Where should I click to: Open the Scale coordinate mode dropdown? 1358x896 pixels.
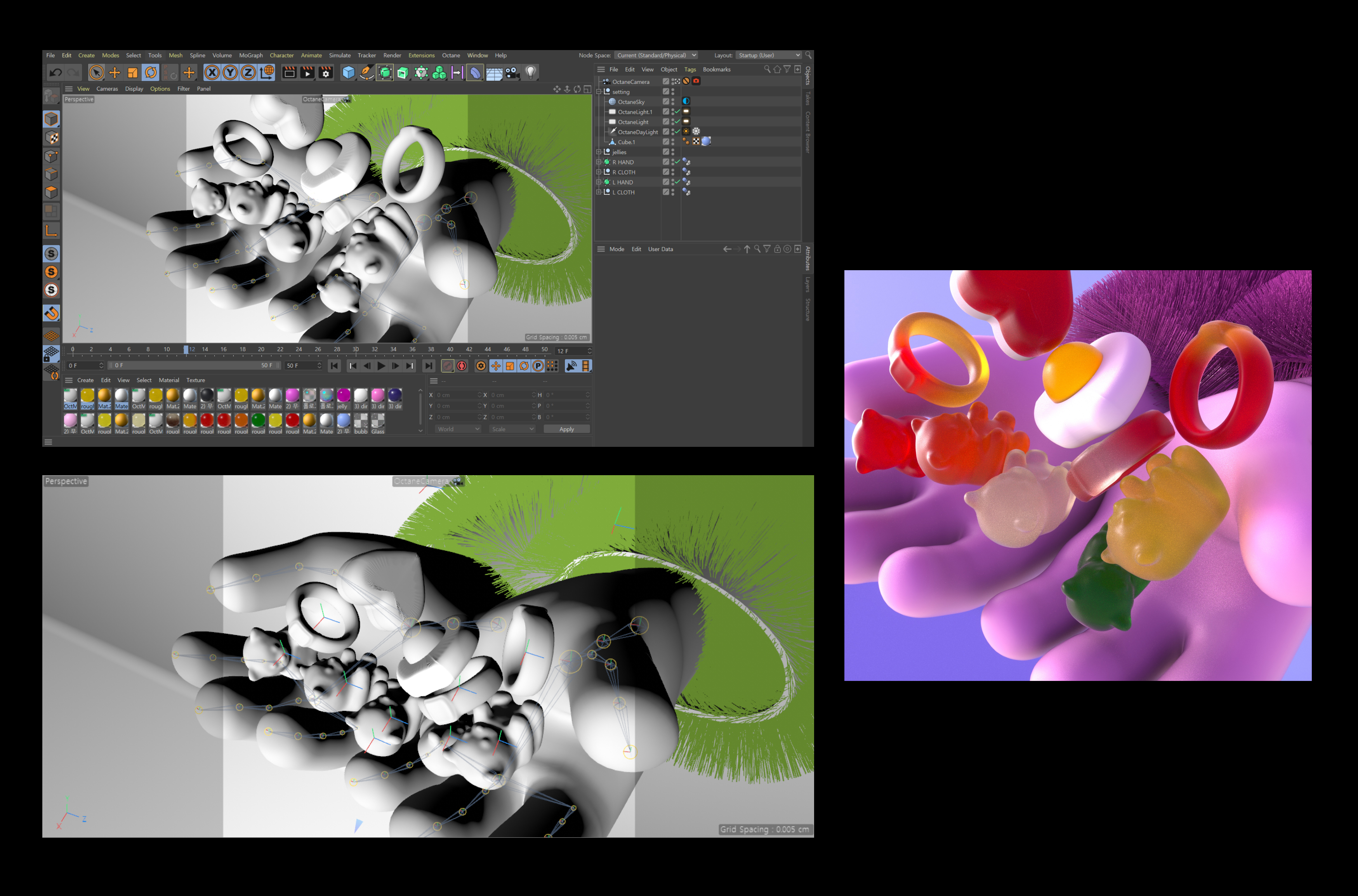pos(512,429)
